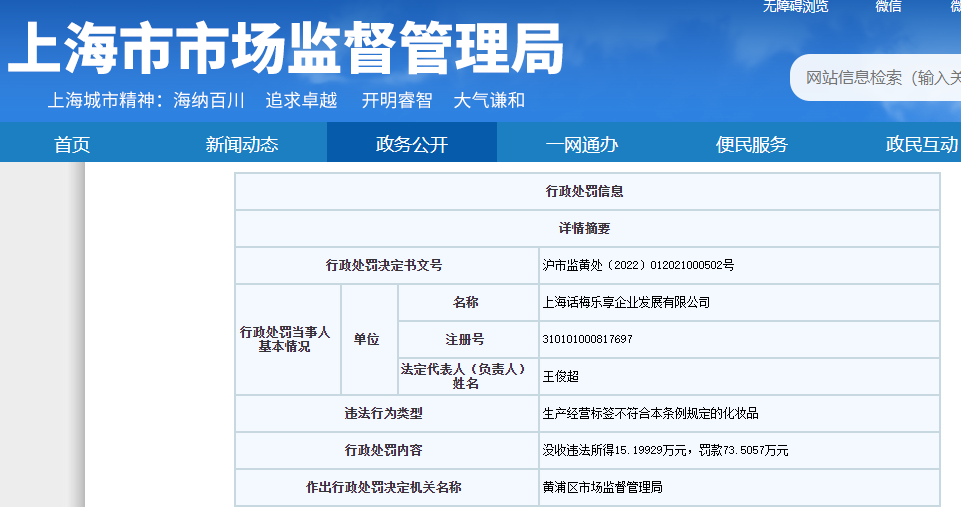The width and height of the screenshot is (961, 507).
Task: Click the 无障碍浏览 link at top
Action: pos(796,6)
